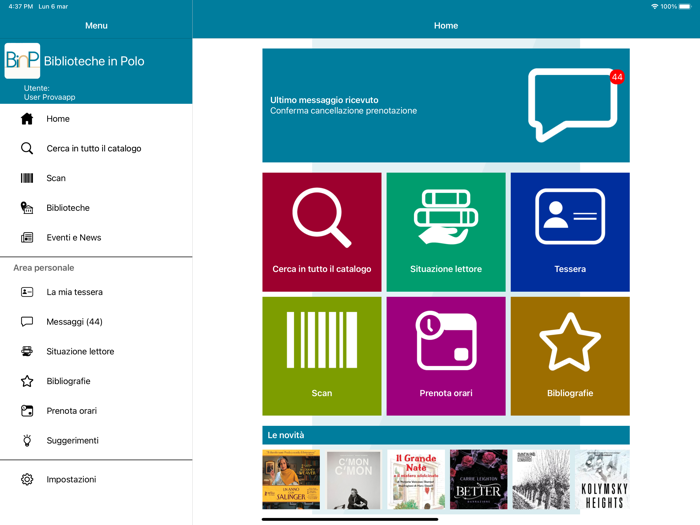
Task: Open Home from the side menu
Action: click(x=96, y=119)
